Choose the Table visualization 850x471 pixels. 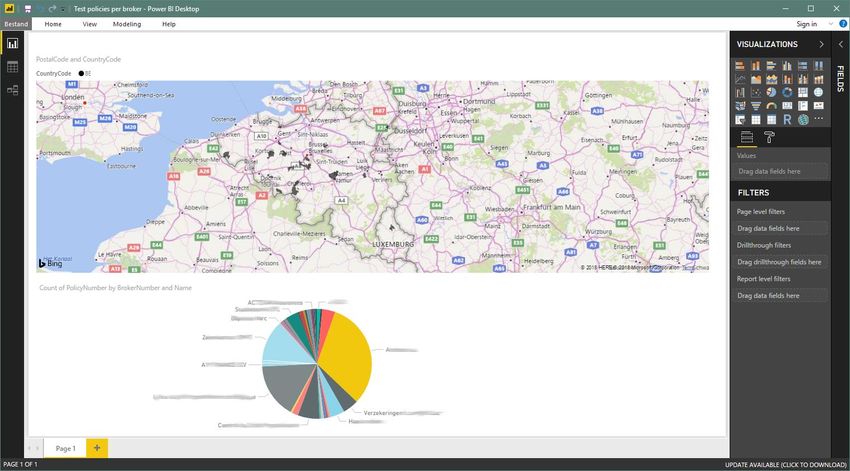[x=756, y=120]
